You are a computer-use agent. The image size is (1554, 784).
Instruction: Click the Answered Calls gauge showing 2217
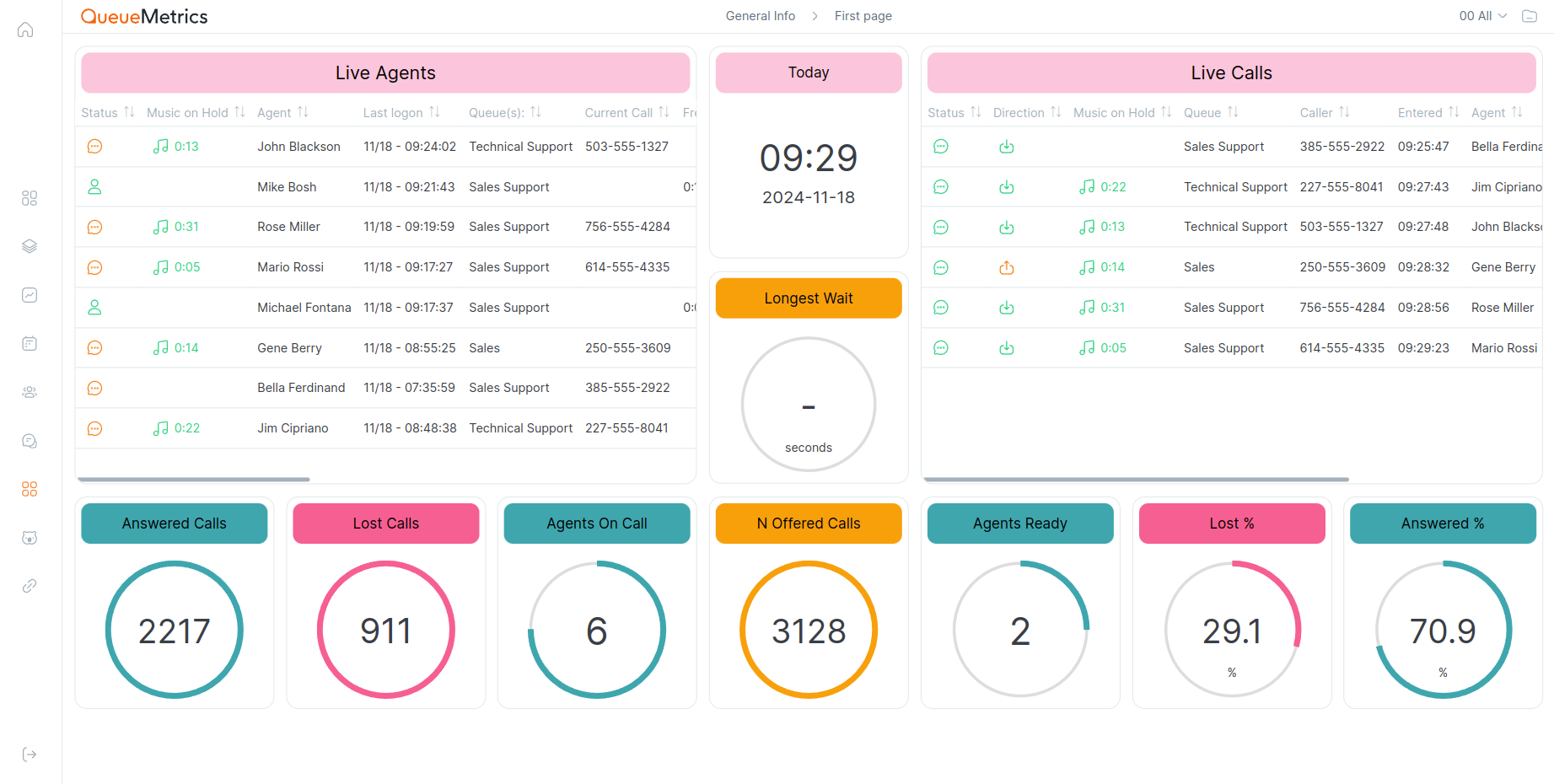click(x=175, y=630)
